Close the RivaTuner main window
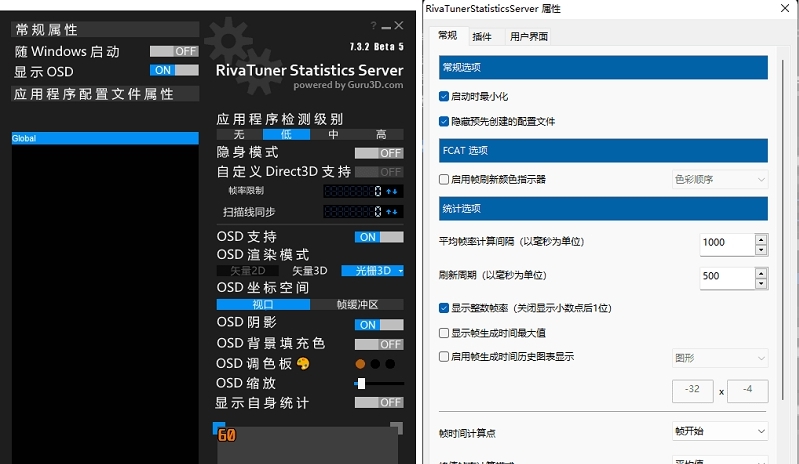The image size is (799, 464). click(399, 25)
